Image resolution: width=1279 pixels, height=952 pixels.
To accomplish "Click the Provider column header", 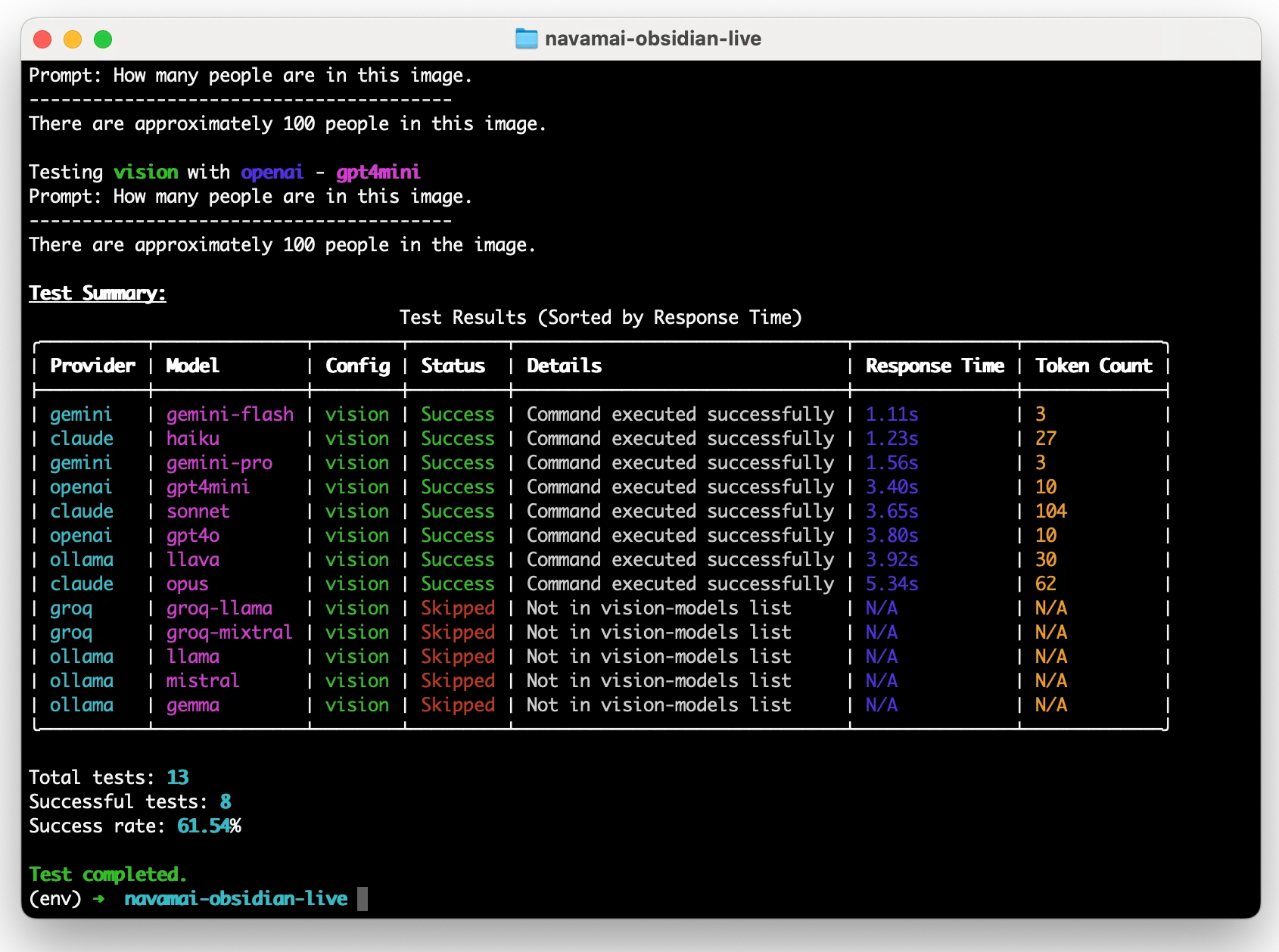I will click(x=92, y=366).
